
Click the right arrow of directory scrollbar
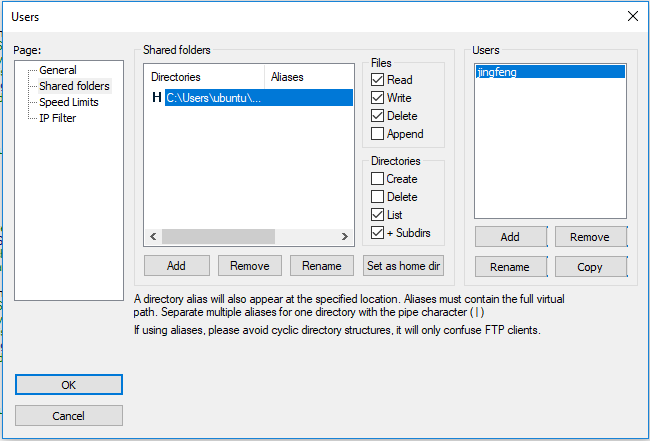pos(344,236)
